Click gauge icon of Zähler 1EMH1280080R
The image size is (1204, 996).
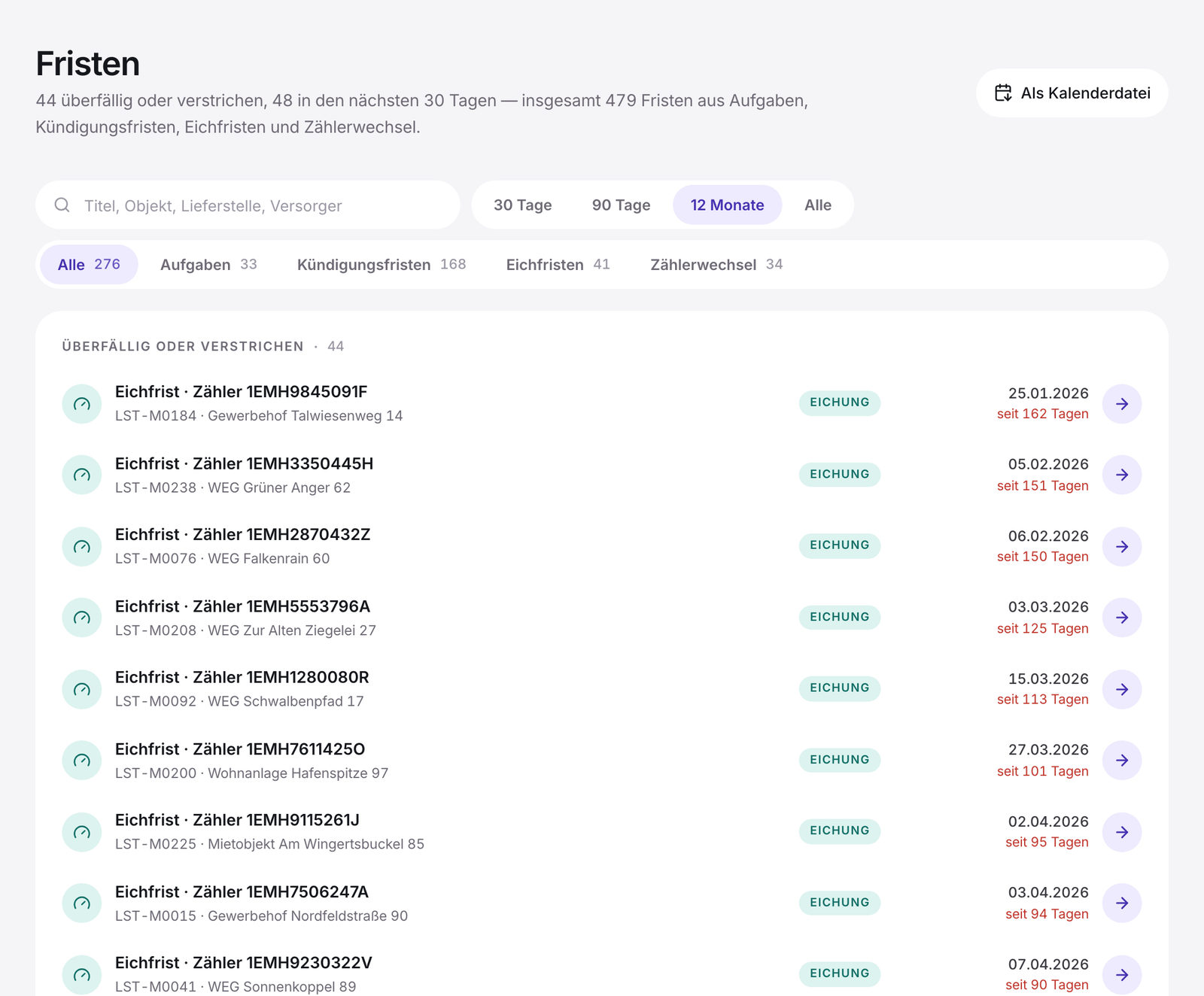pos(81,689)
